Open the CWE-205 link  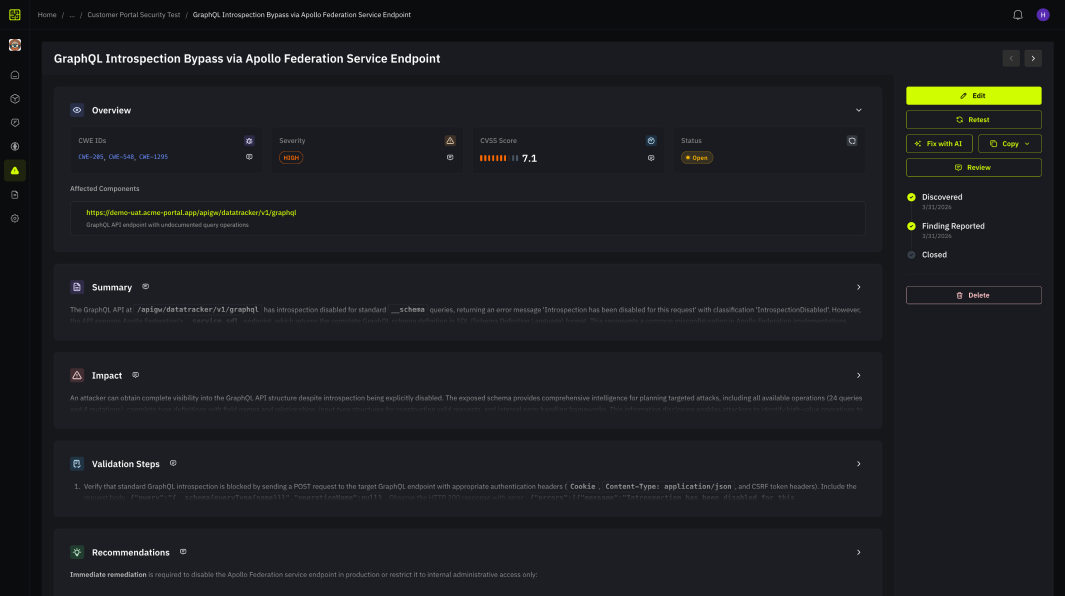[91, 157]
